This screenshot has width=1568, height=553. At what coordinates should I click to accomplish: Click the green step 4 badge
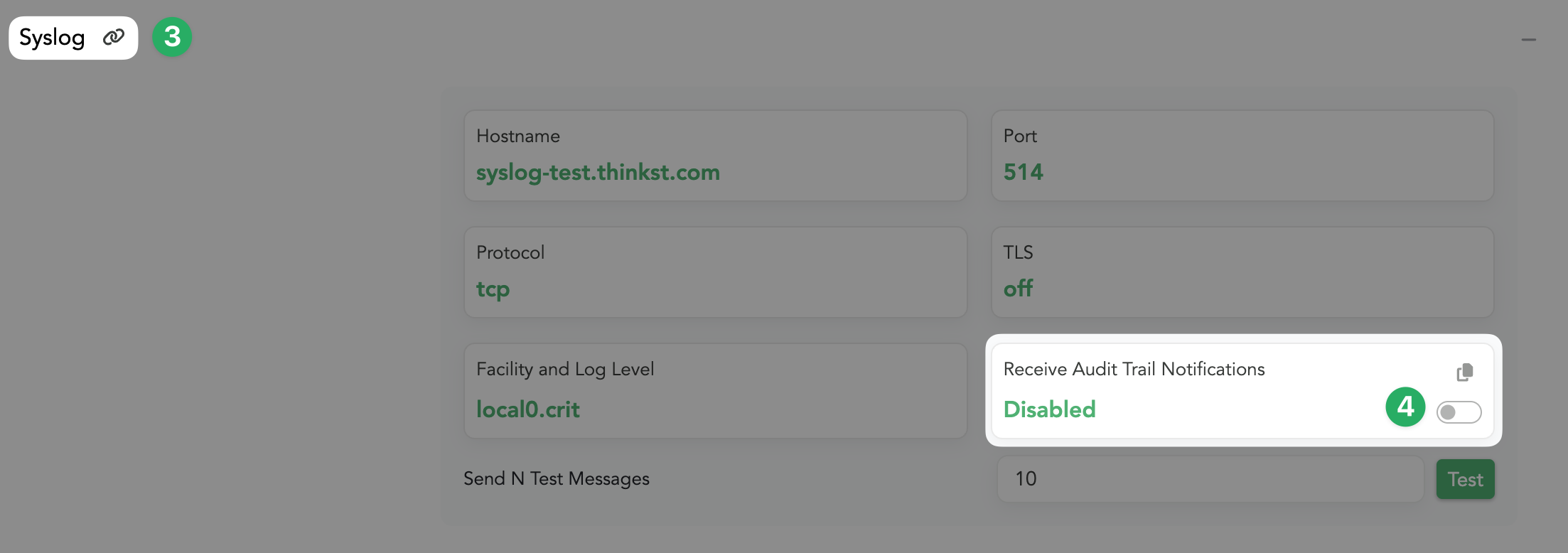pyautogui.click(x=1405, y=407)
